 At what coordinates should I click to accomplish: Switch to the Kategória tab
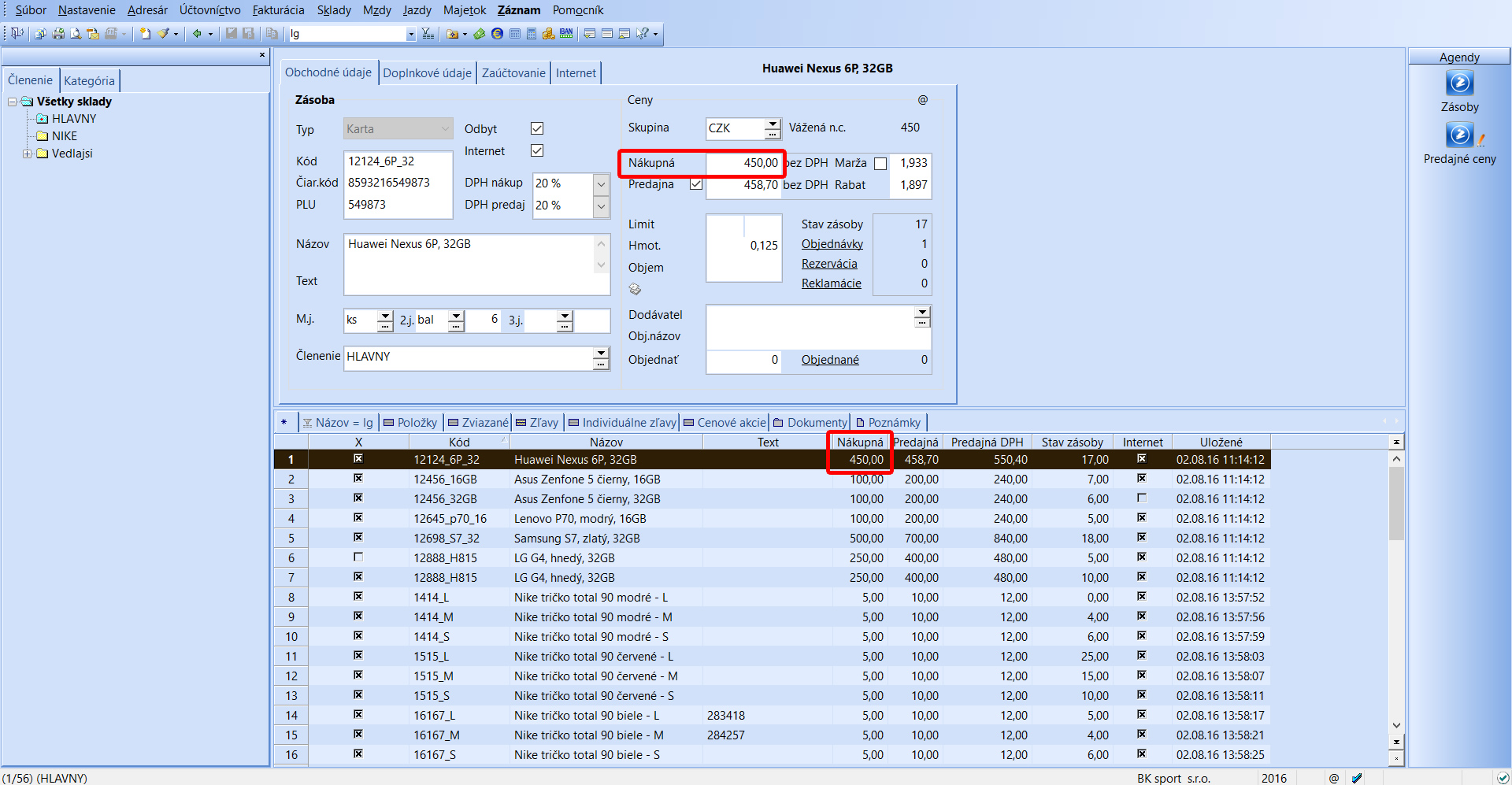pos(89,80)
